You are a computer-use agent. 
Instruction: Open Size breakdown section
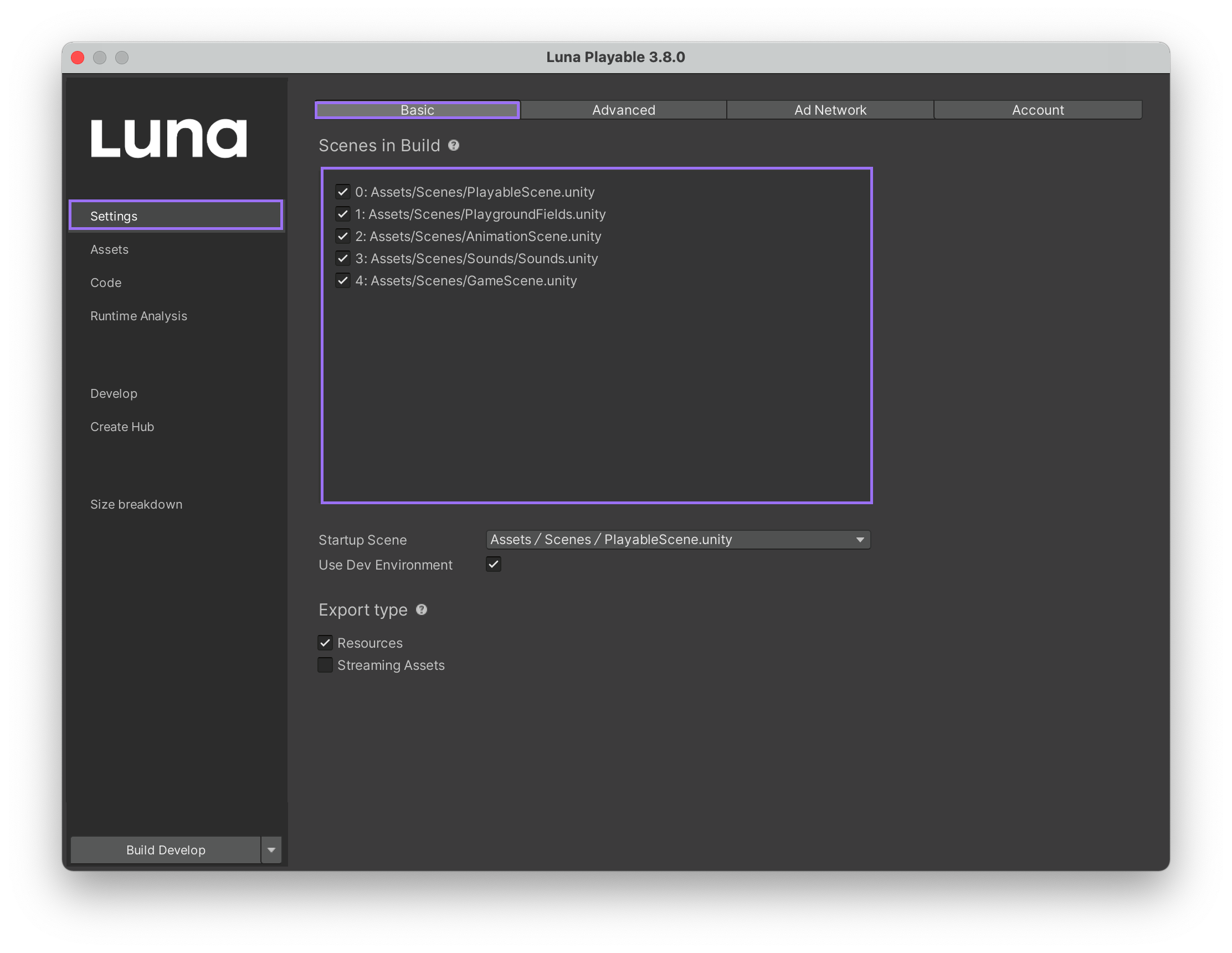(136, 504)
